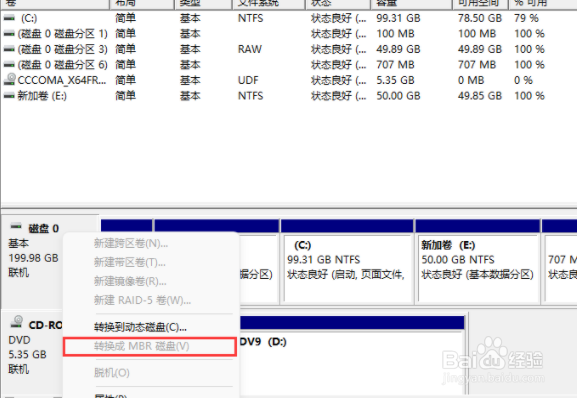The height and width of the screenshot is (398, 577).
Task: Click the 199.98 GB disk size text
Action: [33, 258]
